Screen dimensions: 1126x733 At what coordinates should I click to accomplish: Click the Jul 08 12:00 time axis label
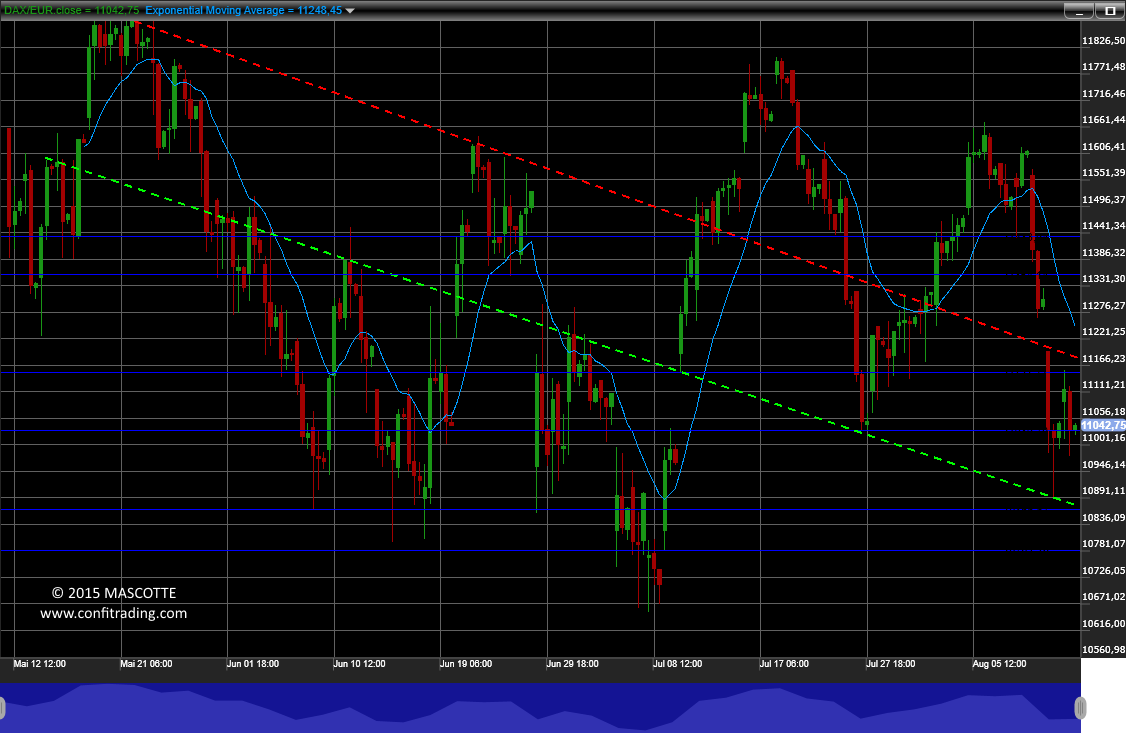[x=677, y=664]
